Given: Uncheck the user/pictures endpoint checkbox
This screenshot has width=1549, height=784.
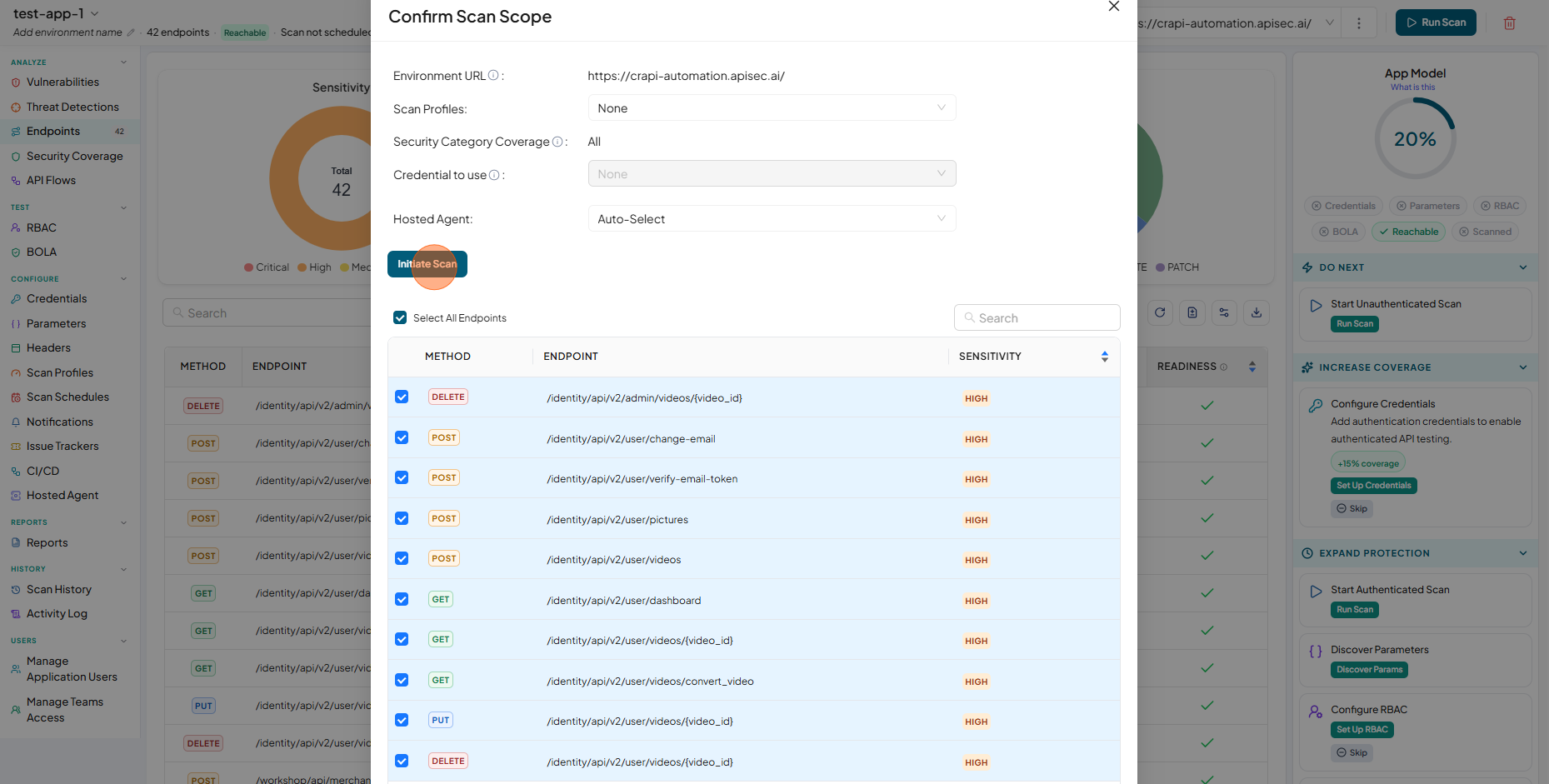Looking at the screenshot, I should click(402, 518).
